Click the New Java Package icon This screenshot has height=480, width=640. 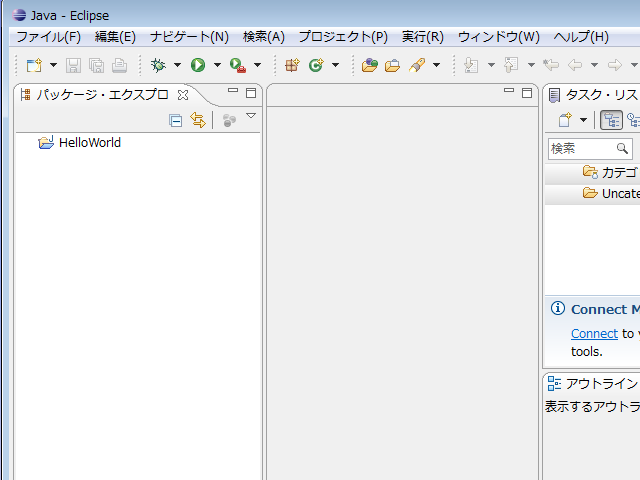pyautogui.click(x=292, y=65)
